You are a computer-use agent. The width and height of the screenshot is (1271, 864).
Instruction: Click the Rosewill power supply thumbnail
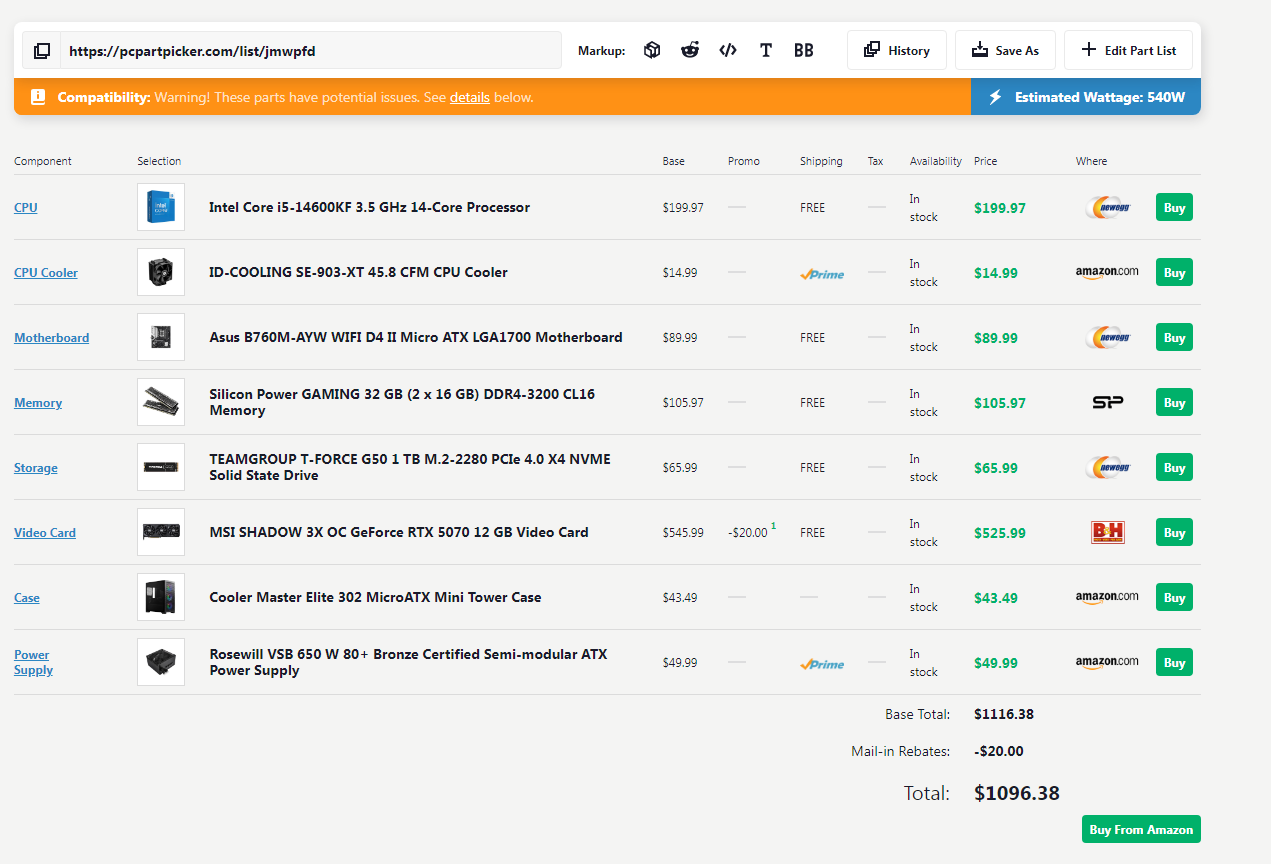[x=161, y=662]
